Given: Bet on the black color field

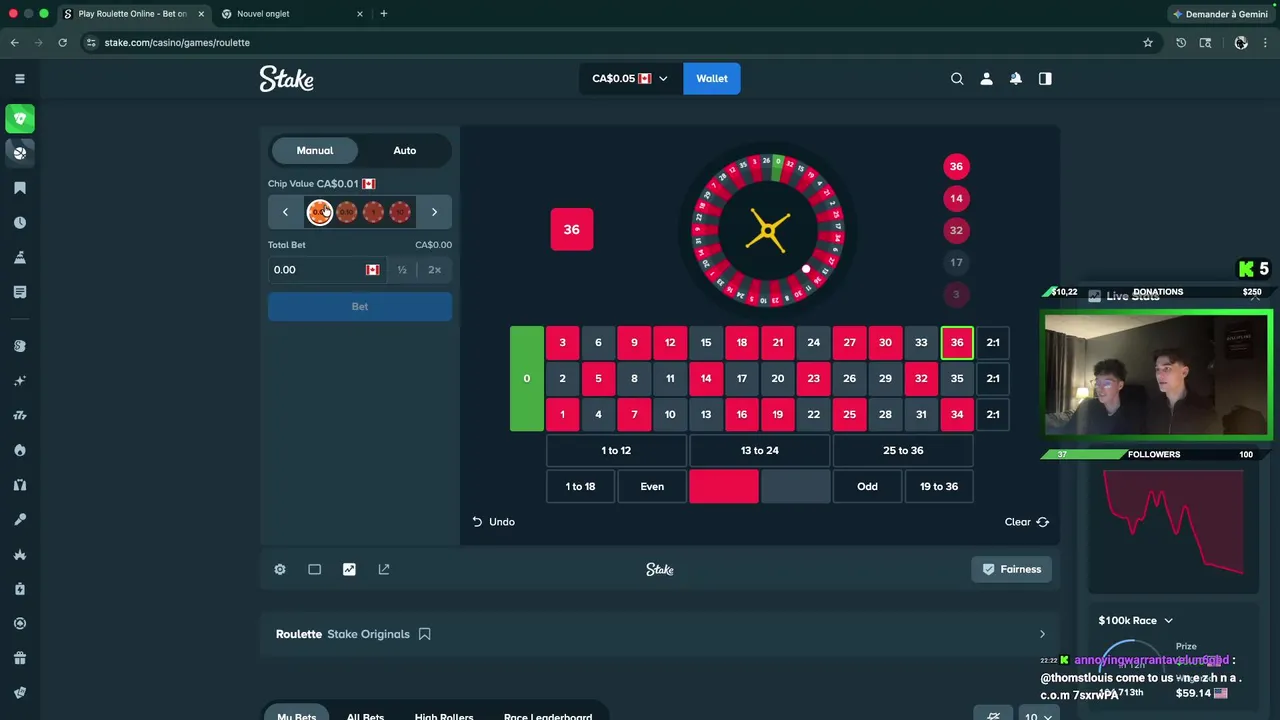Looking at the screenshot, I should tap(796, 486).
